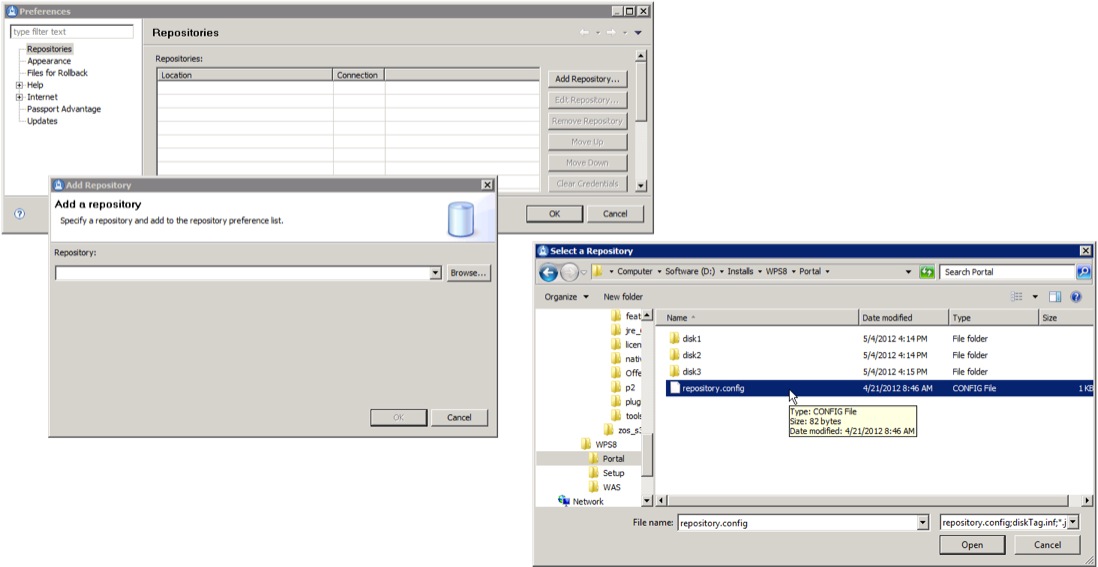
Task: Select Passport Advantage preference page
Action: point(64,109)
